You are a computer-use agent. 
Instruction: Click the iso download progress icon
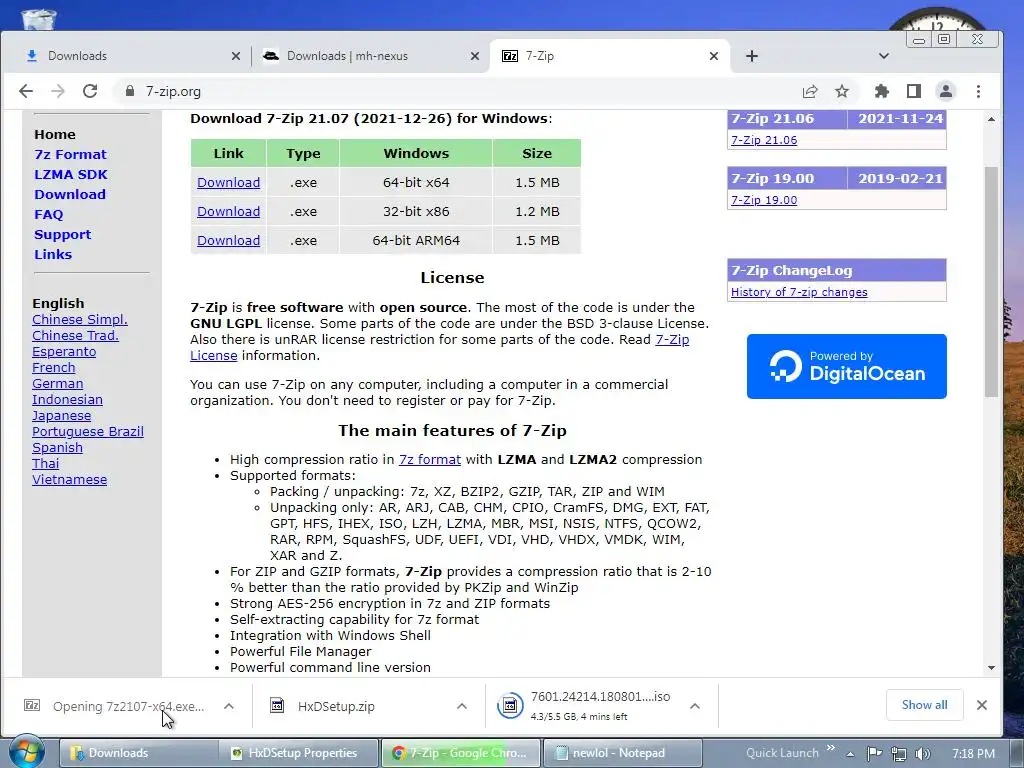510,705
